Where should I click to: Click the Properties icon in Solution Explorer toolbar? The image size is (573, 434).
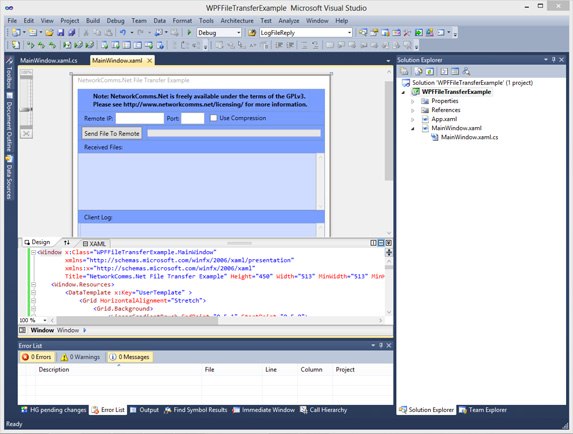click(404, 71)
